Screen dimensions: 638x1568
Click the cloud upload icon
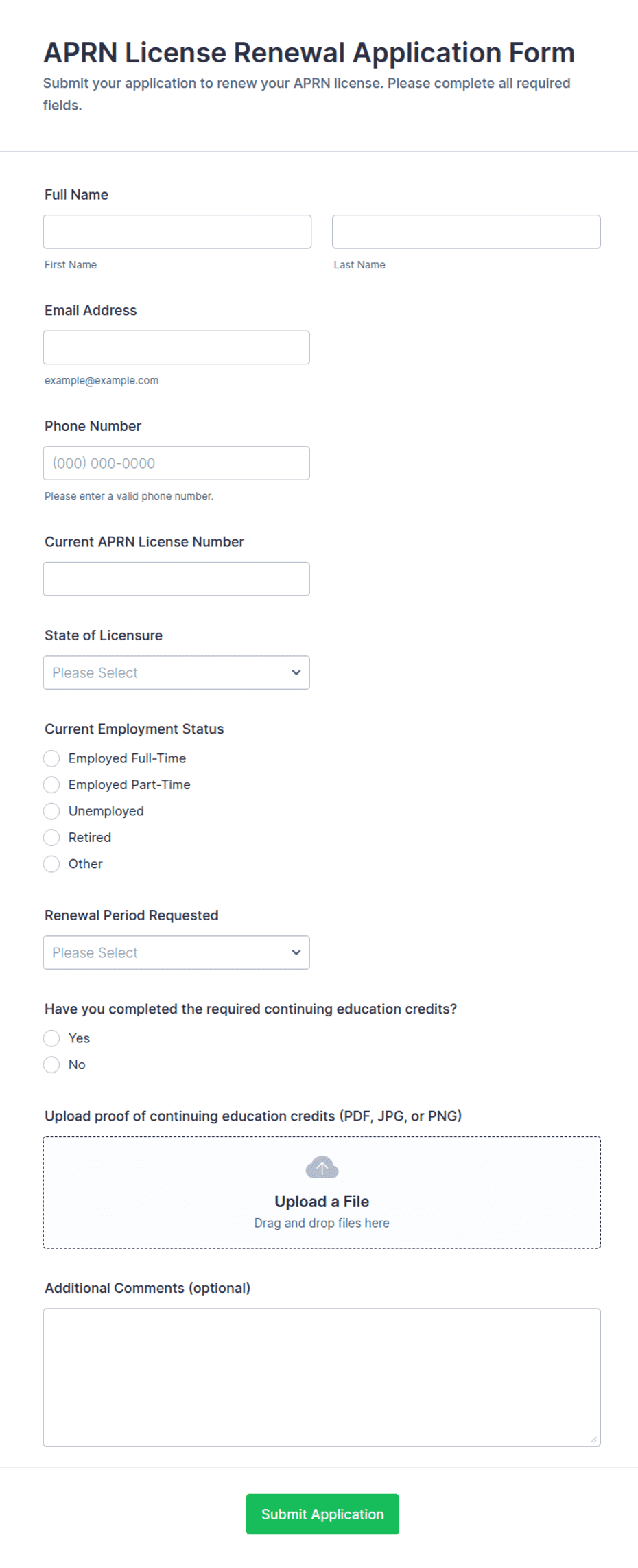pos(322,1167)
